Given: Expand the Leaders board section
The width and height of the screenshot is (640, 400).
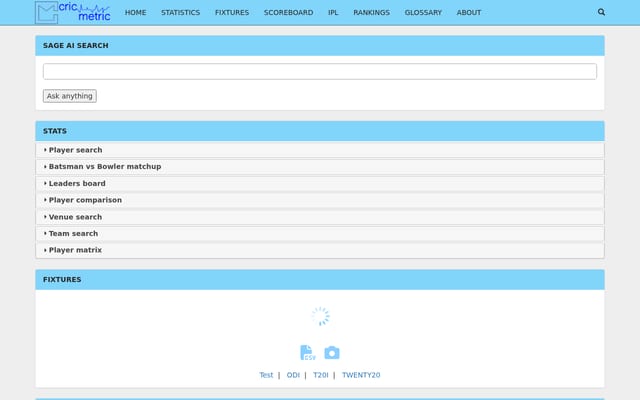Looking at the screenshot, I should [320, 184].
